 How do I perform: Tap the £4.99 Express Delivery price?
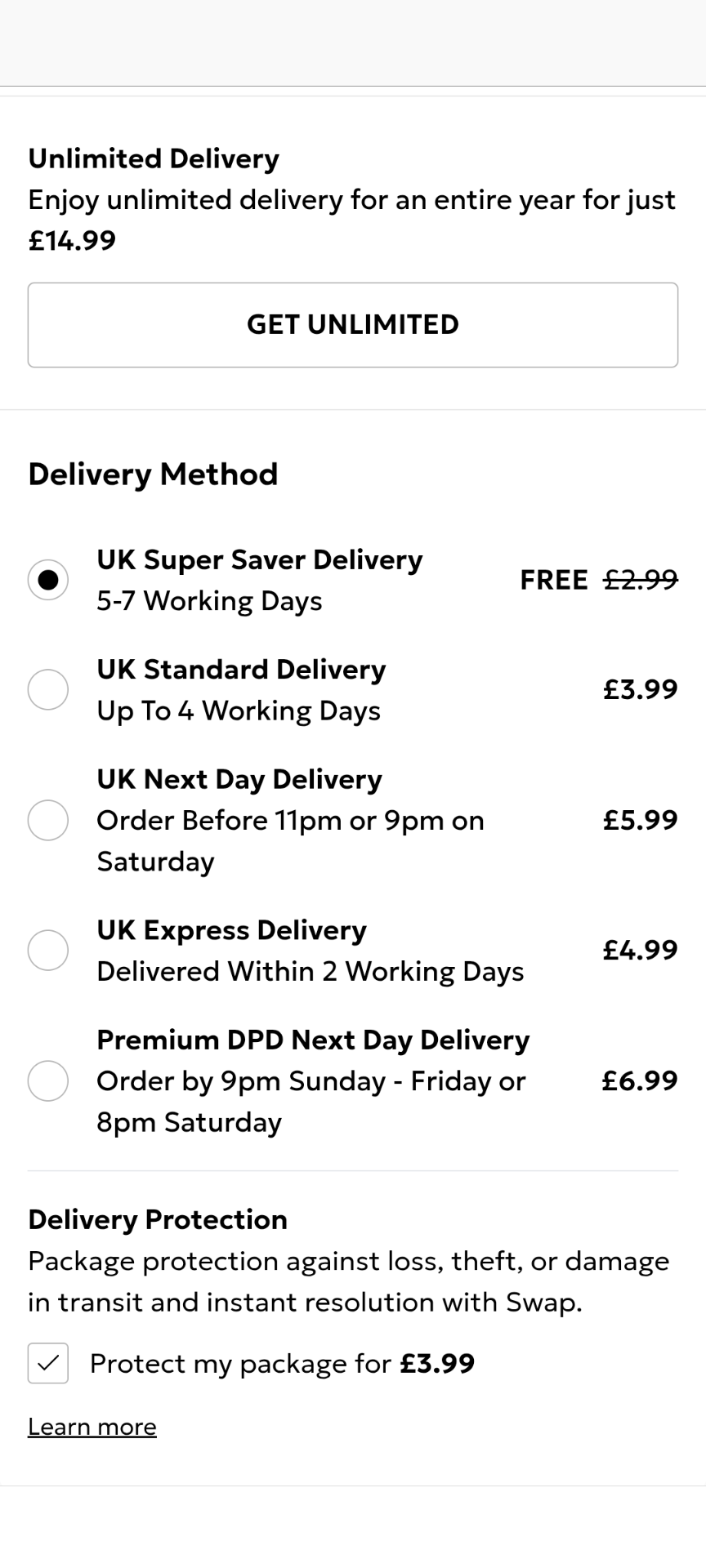641,951
